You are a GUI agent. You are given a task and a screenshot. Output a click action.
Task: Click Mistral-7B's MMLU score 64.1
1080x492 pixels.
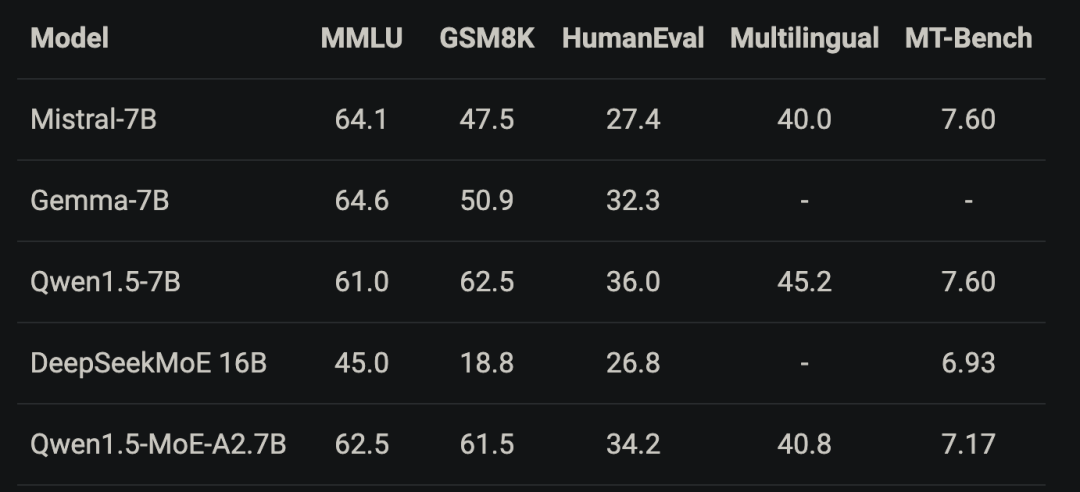(362, 120)
